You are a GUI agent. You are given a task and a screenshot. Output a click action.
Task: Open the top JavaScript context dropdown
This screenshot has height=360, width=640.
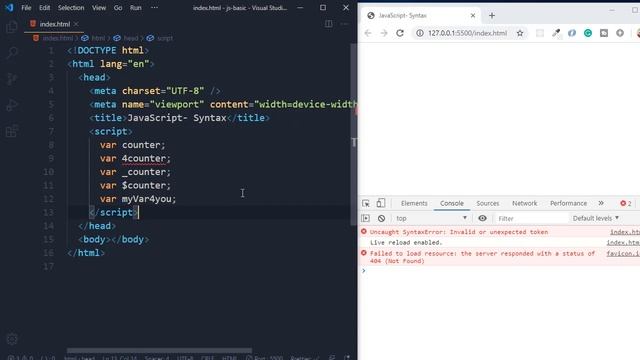pyautogui.click(x=431, y=218)
